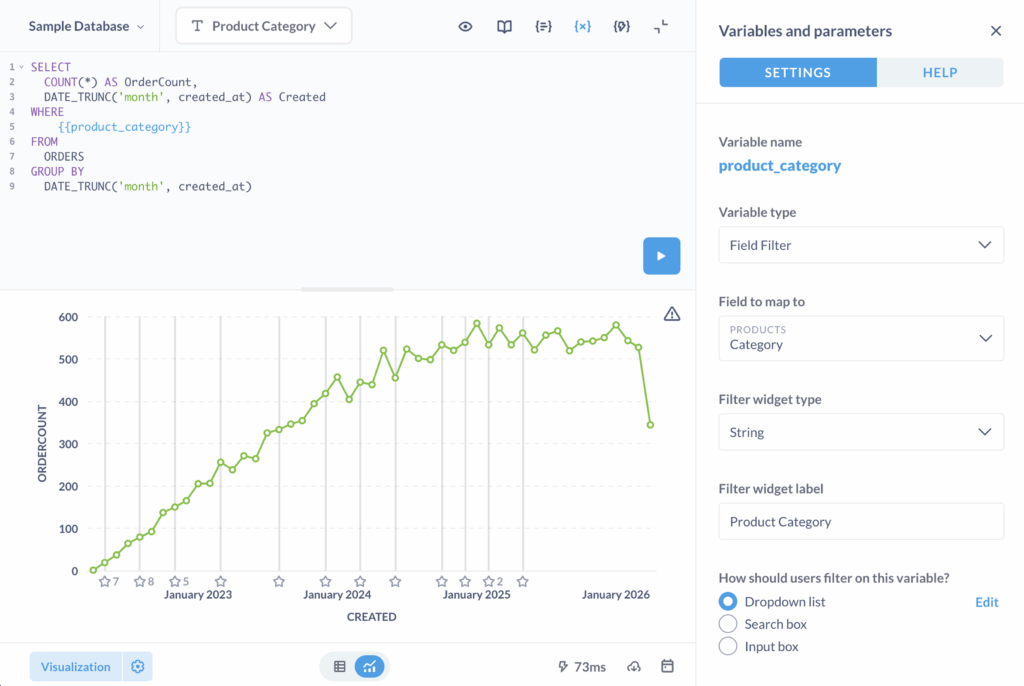The width and height of the screenshot is (1024, 686).
Task: Choose the Search box filter option
Action: (x=728, y=623)
